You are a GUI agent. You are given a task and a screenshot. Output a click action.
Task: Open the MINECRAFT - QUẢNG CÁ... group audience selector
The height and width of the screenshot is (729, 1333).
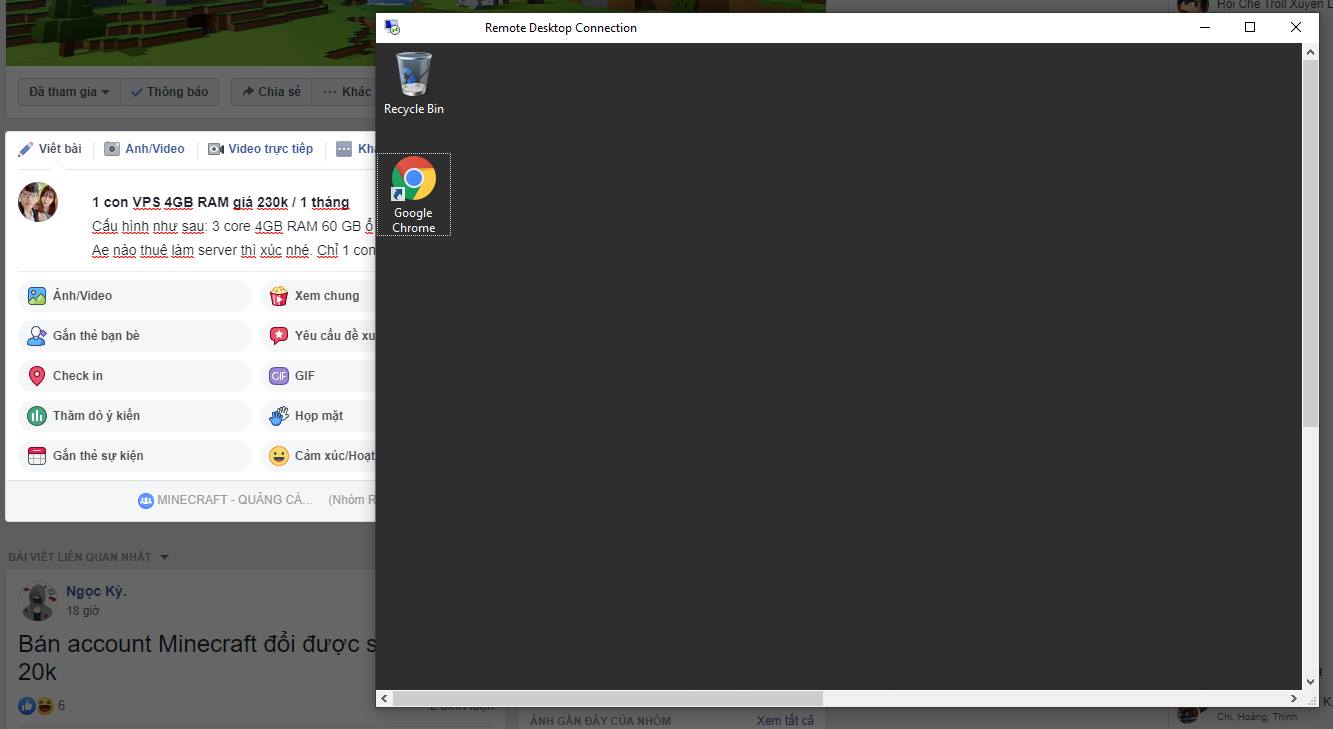226,500
